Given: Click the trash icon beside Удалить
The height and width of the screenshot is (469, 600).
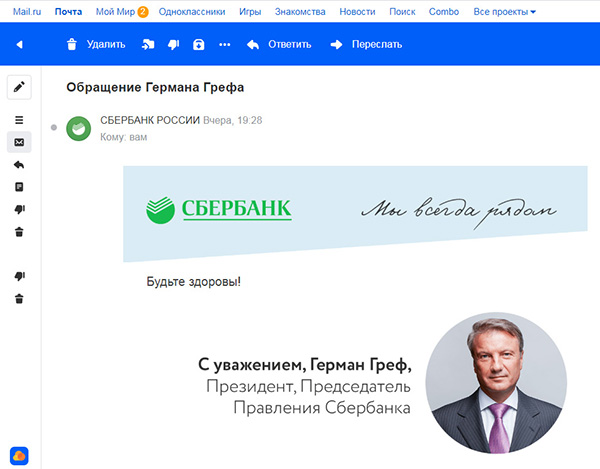Looking at the screenshot, I should (x=72, y=44).
